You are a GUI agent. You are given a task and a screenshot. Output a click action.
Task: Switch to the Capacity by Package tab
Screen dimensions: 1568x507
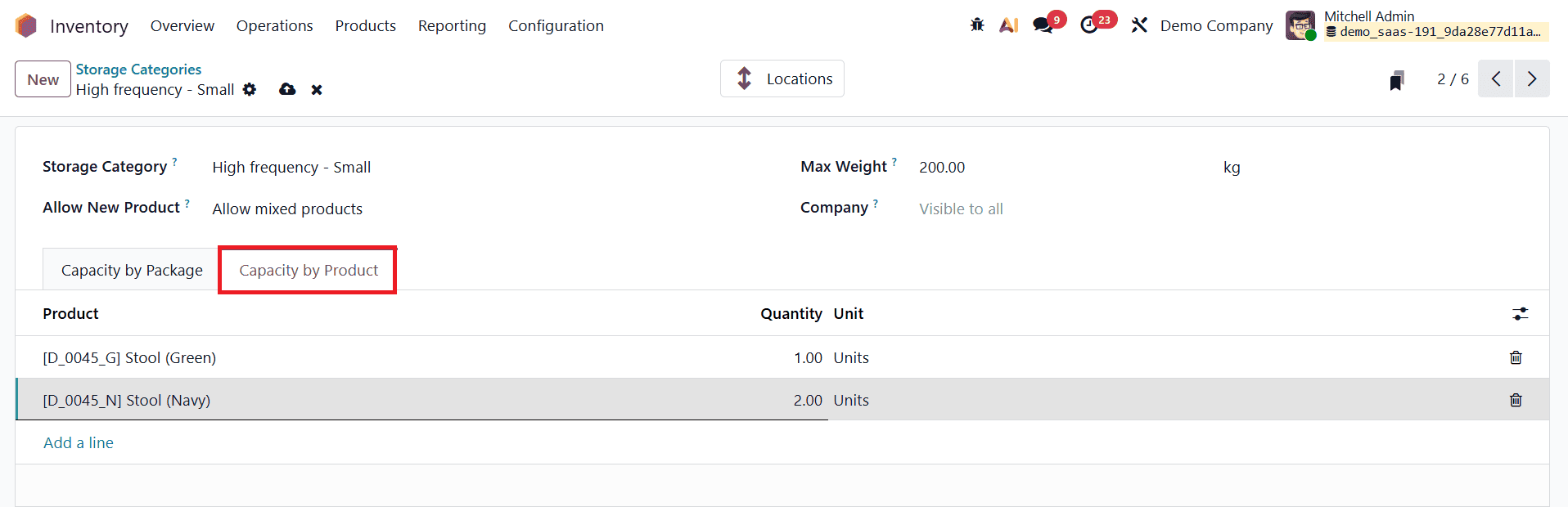click(x=132, y=270)
